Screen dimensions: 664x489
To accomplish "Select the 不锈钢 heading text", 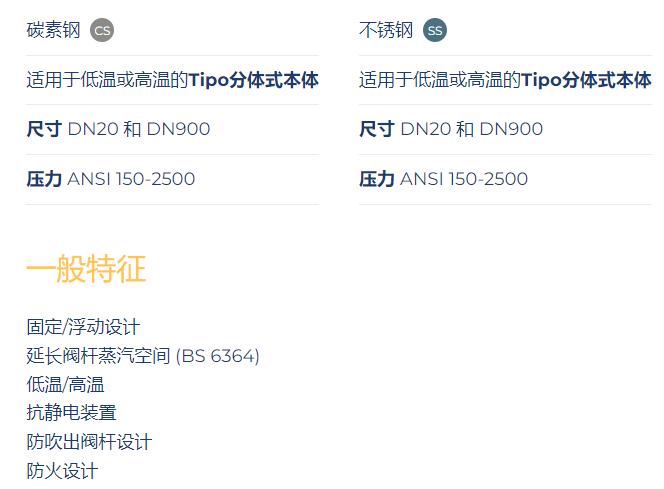I will (x=386, y=30).
